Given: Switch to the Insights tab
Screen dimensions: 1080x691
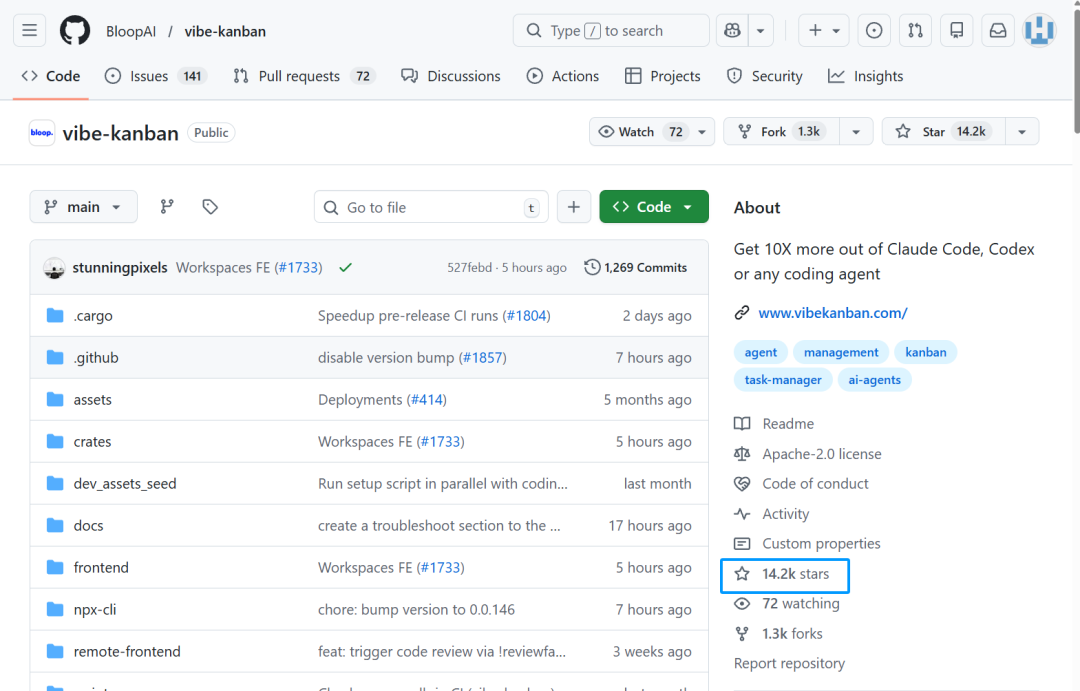Looking at the screenshot, I should point(865,76).
